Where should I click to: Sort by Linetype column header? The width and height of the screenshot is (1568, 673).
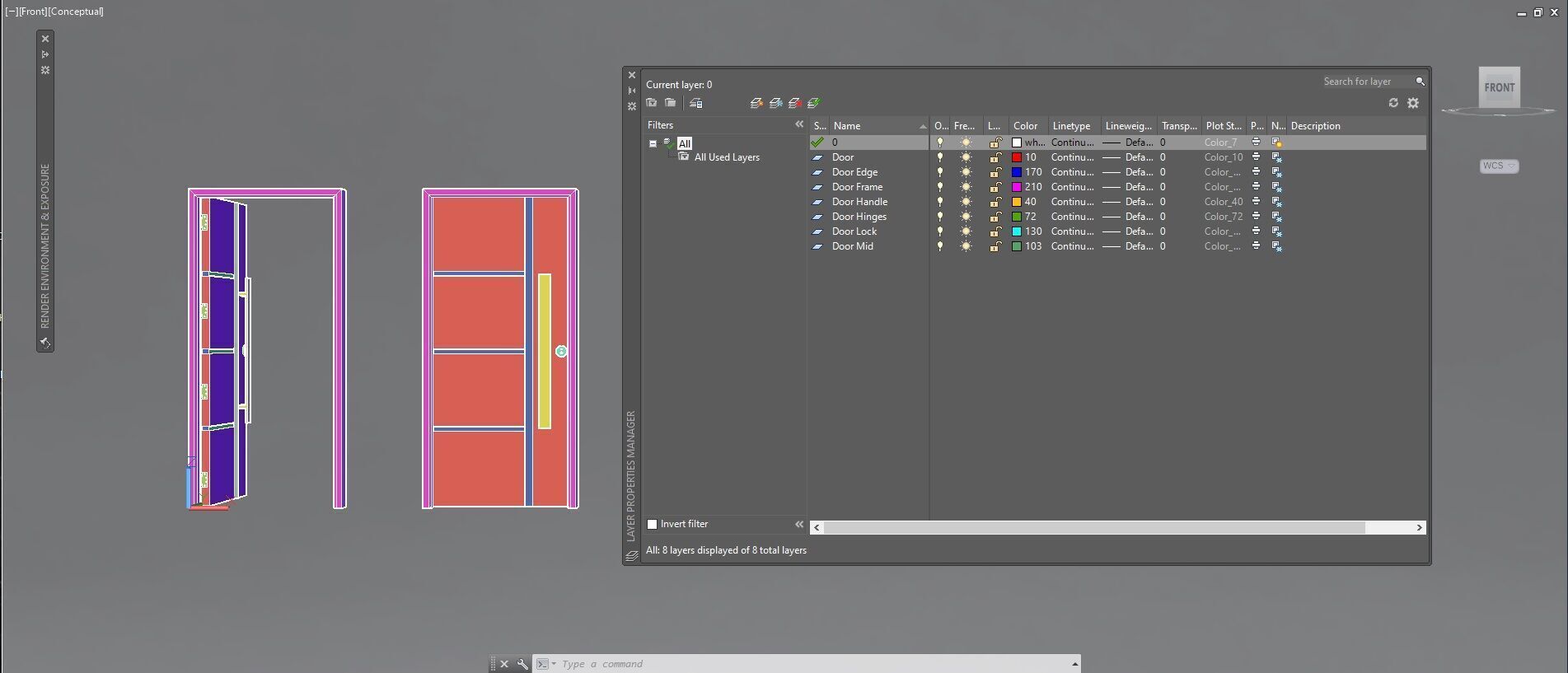pos(1074,126)
